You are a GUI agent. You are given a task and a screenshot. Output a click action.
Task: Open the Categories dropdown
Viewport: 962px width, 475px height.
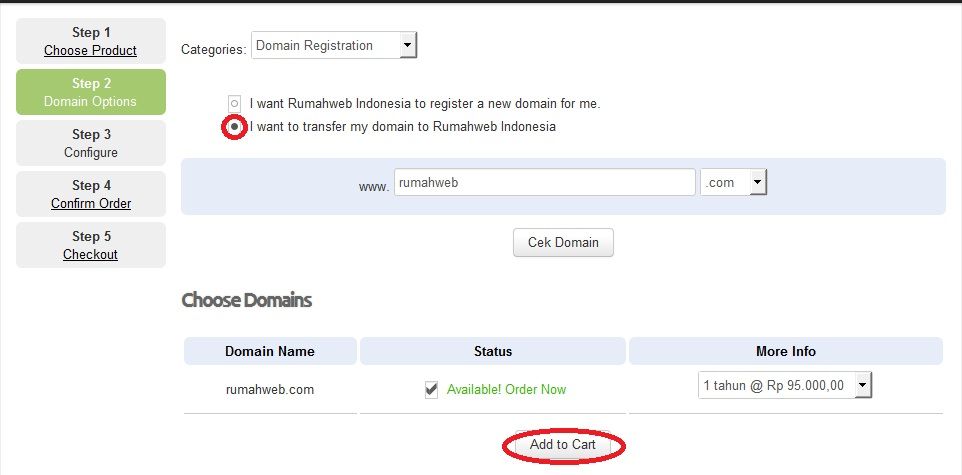(x=334, y=45)
